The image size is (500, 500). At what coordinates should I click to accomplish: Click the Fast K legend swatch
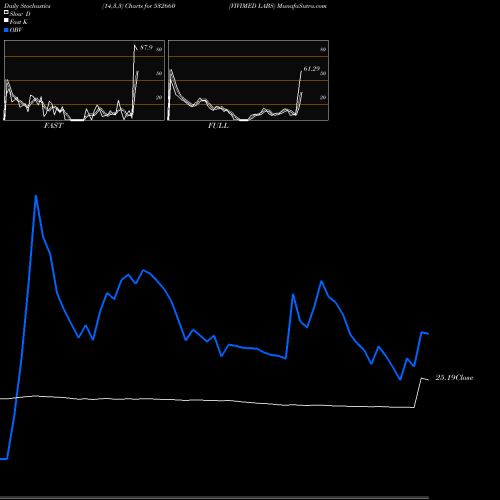coord(6,21)
